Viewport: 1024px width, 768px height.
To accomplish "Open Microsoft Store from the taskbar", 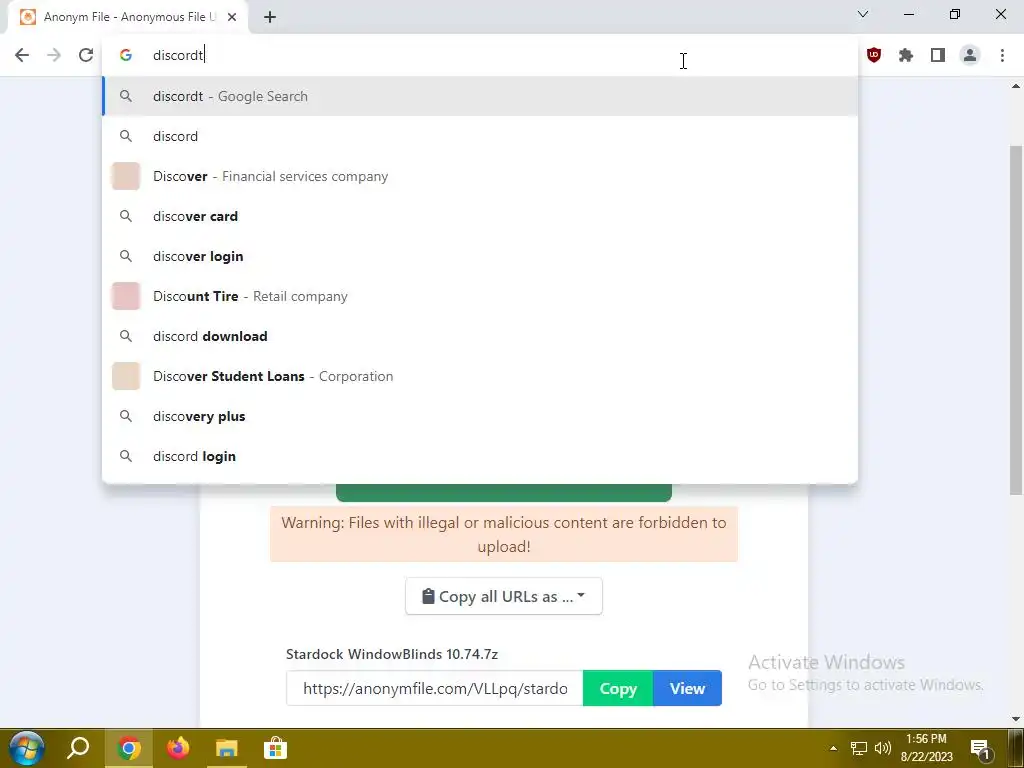I will [276, 748].
